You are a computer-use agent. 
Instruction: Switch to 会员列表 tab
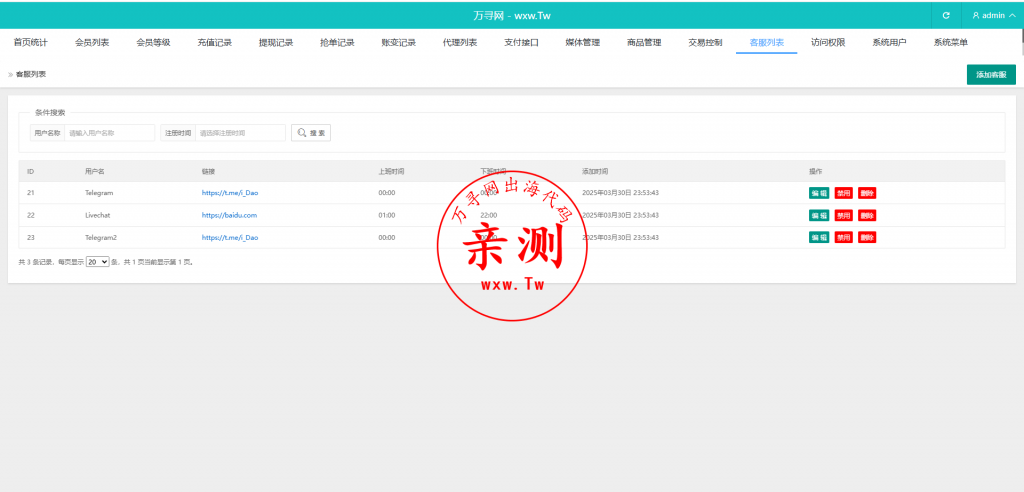(92, 42)
